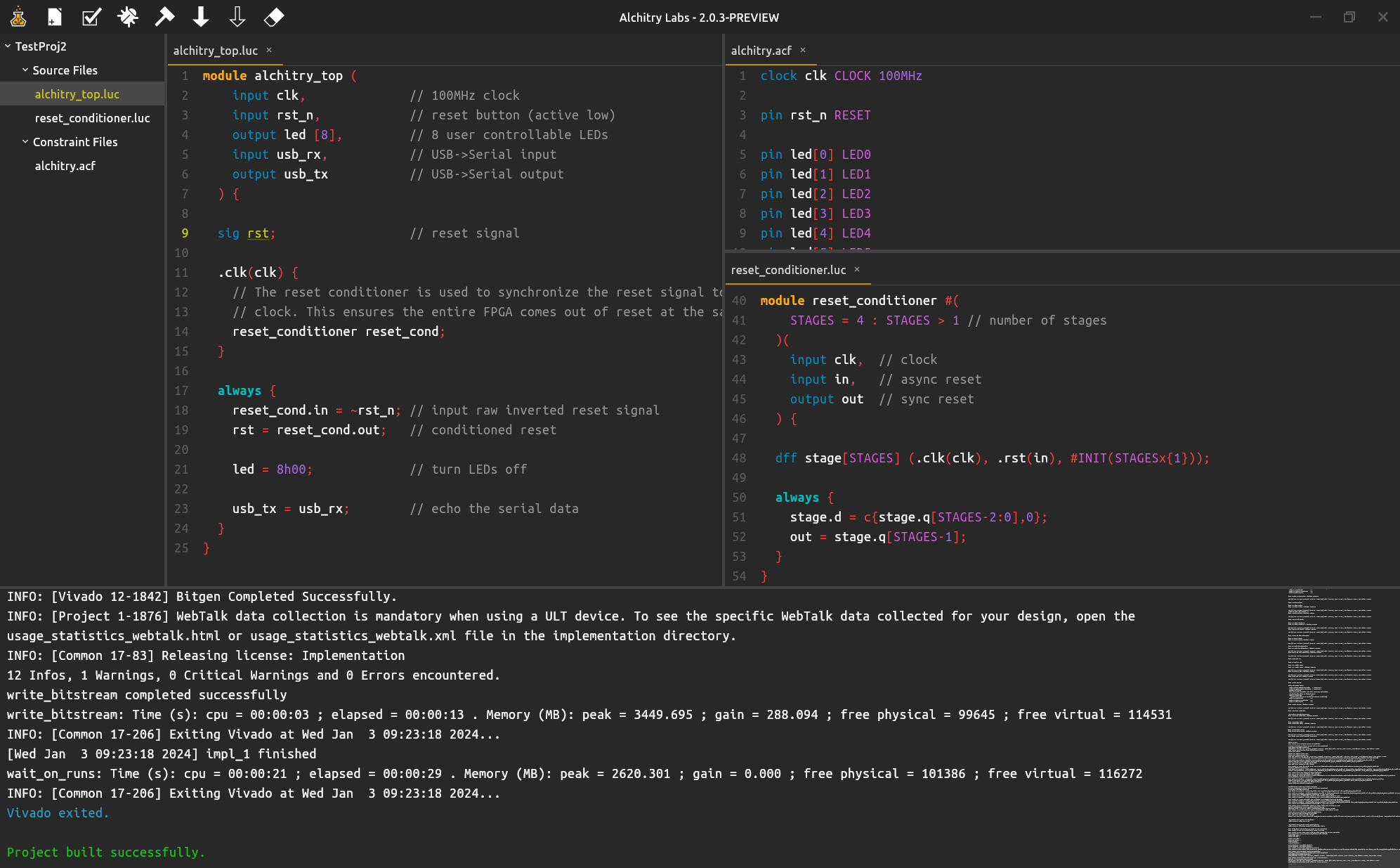Screen dimensions: 1400x868
Task: Switch to the reset_conditioner.luc tab
Action: pos(788,270)
